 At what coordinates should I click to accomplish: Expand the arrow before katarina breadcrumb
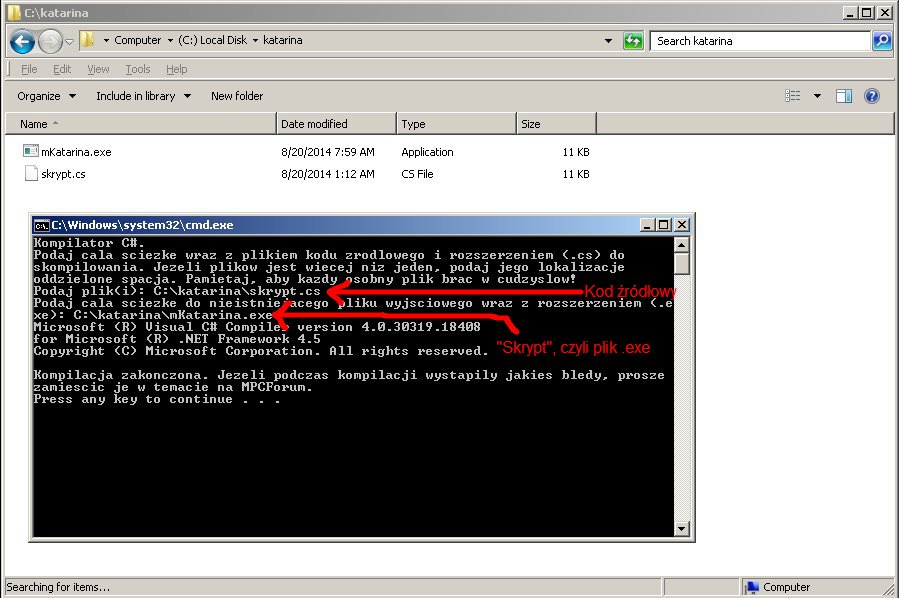[256, 40]
